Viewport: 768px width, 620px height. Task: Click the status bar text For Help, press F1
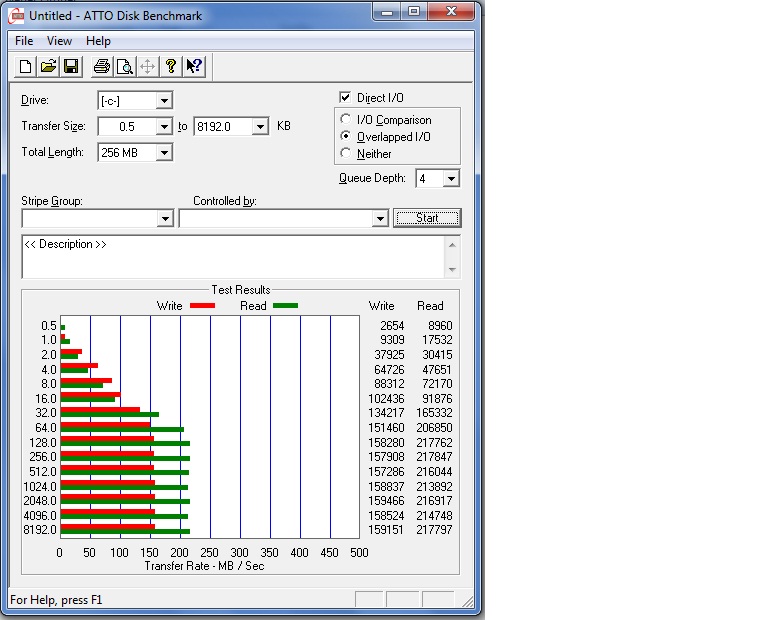56,600
